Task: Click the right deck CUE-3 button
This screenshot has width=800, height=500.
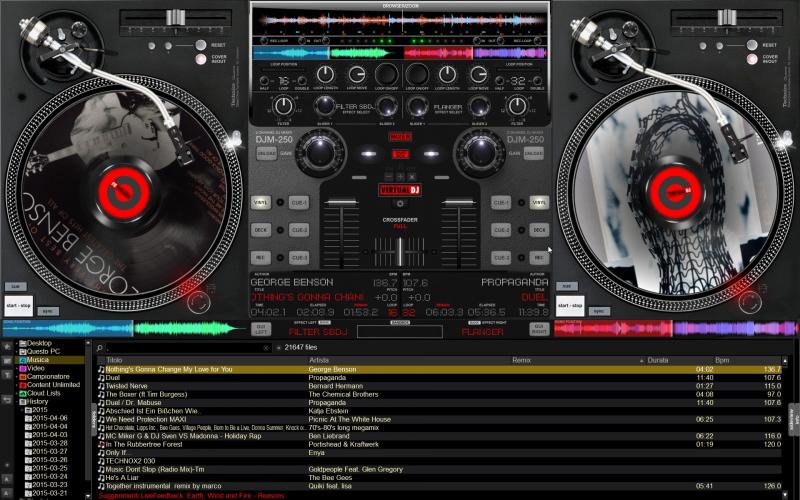Action: point(501,258)
